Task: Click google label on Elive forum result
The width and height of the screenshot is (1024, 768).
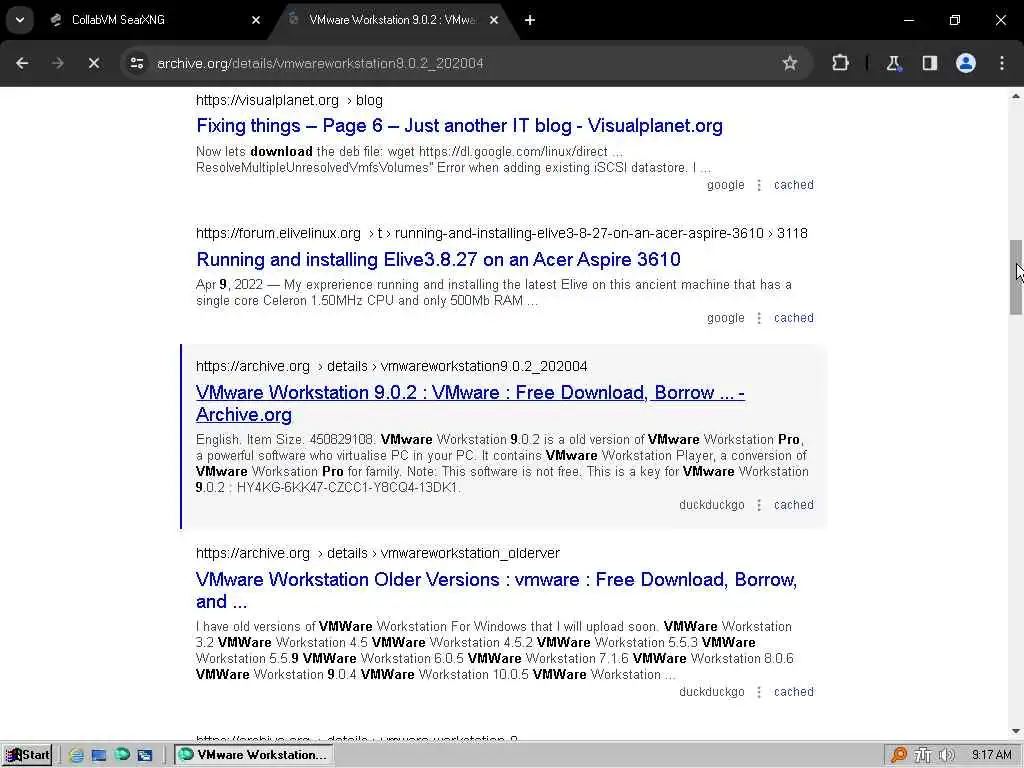Action: pos(726,318)
